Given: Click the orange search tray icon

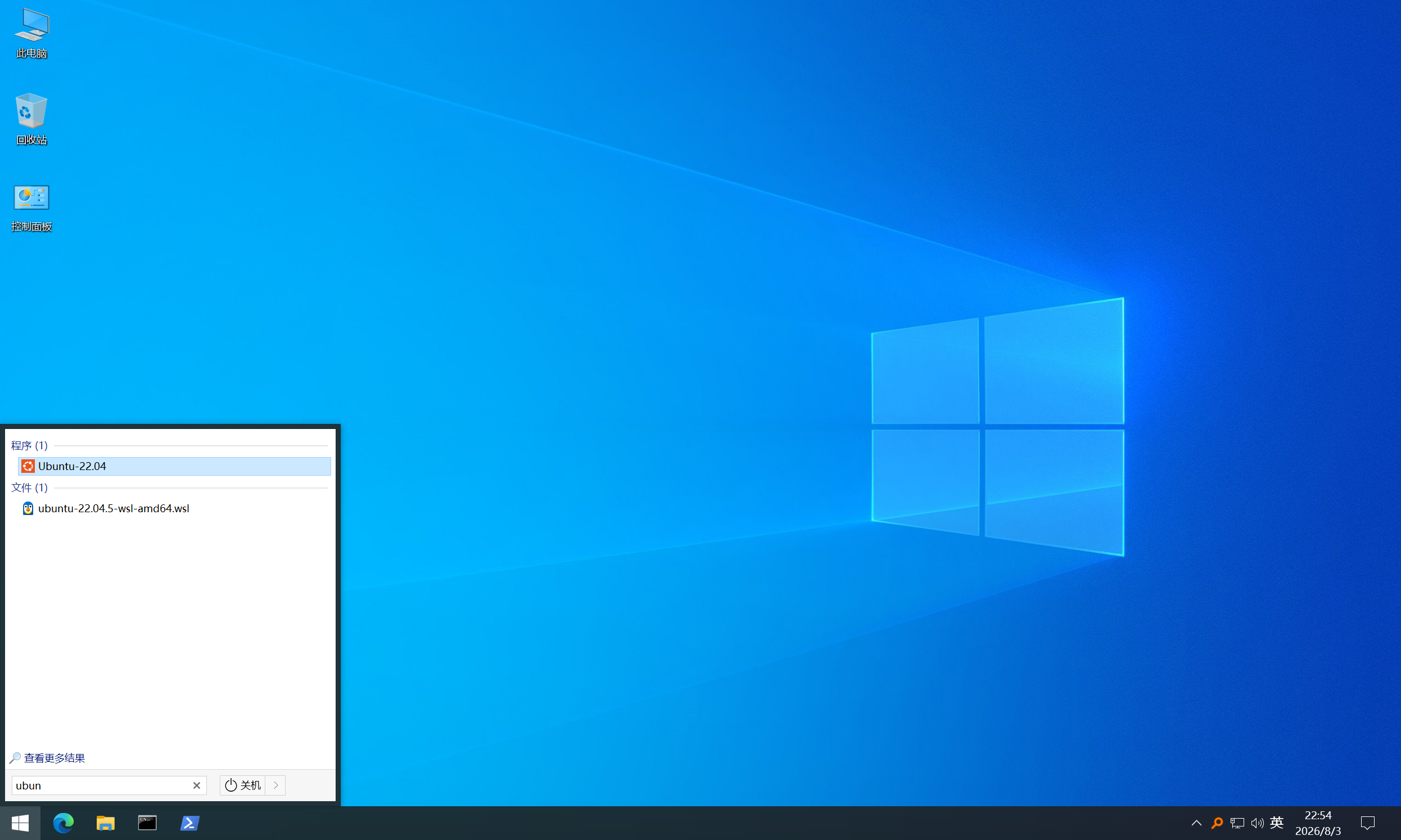Looking at the screenshot, I should point(1217,823).
